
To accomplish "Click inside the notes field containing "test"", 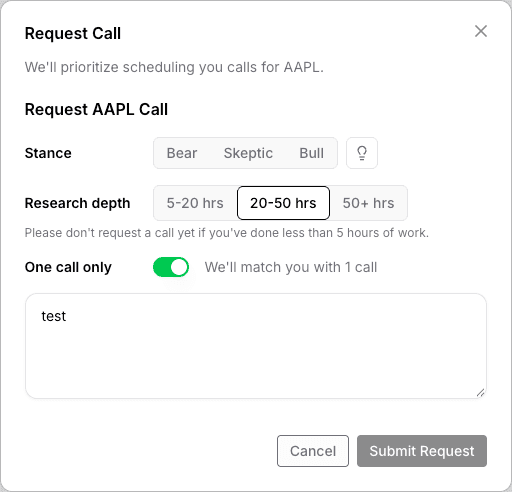I will (256, 346).
